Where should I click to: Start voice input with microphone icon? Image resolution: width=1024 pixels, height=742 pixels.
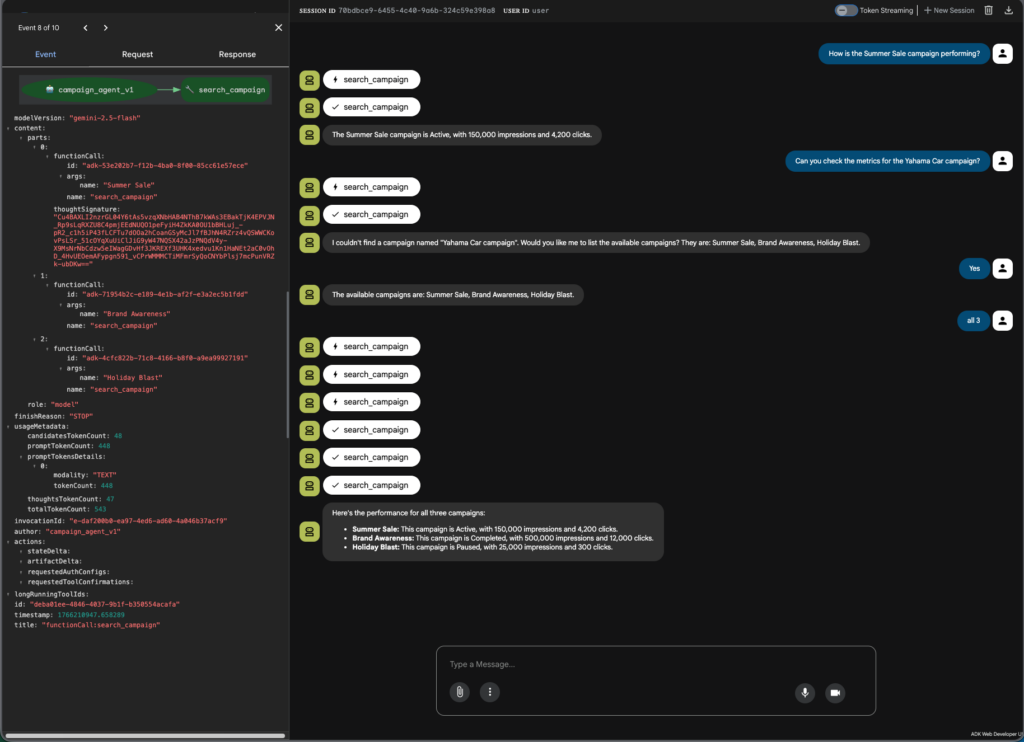pyautogui.click(x=805, y=692)
